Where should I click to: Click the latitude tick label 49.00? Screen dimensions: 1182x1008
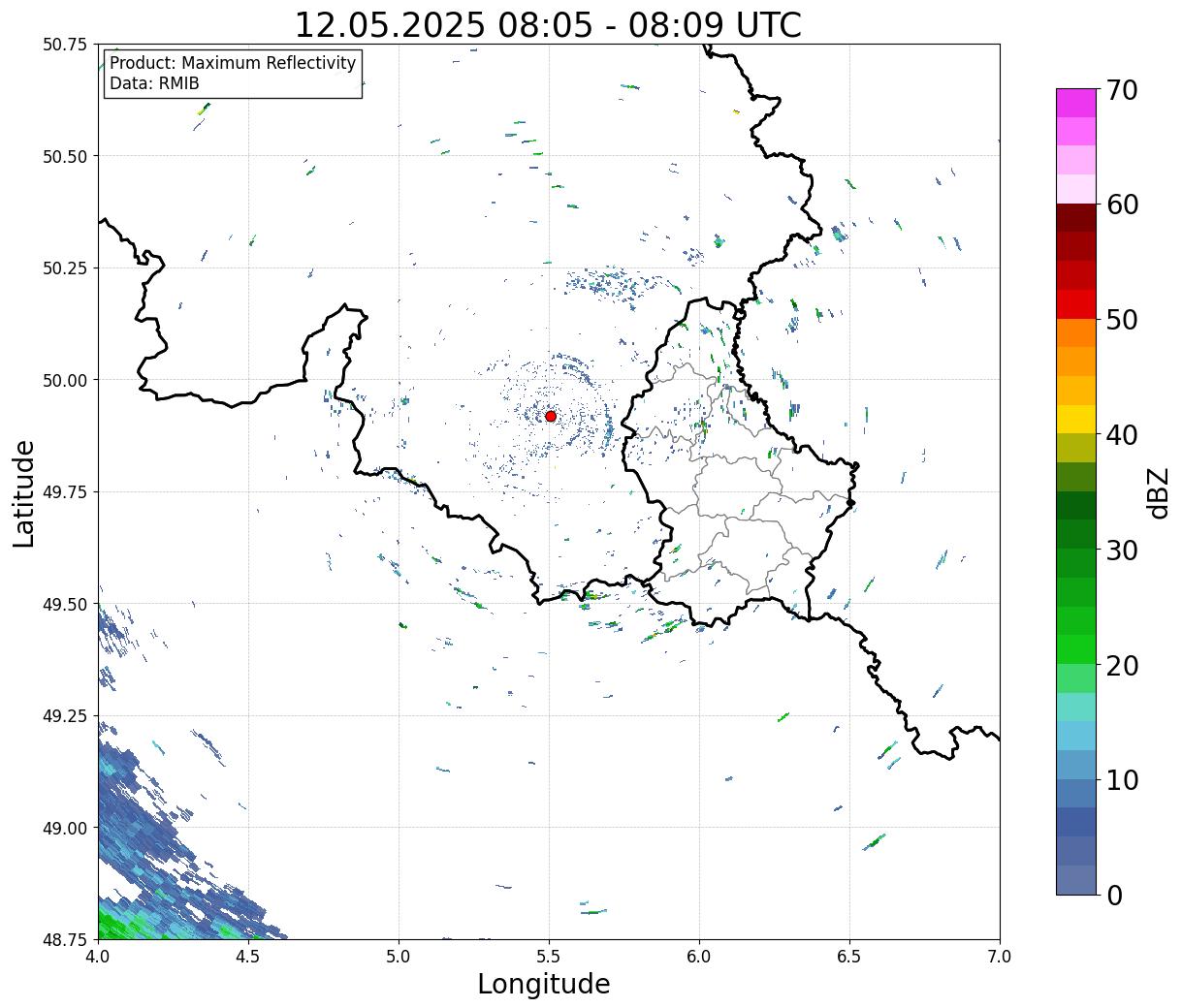pos(65,828)
